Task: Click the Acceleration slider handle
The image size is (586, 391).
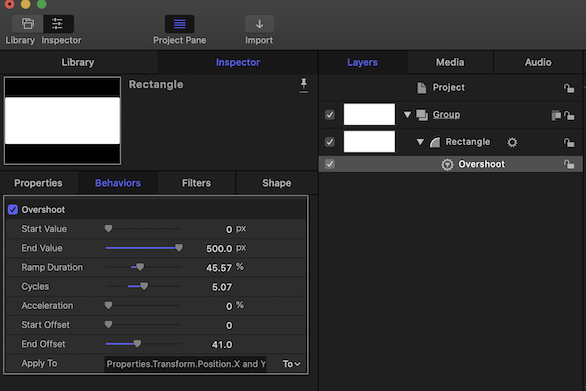Action: point(108,305)
